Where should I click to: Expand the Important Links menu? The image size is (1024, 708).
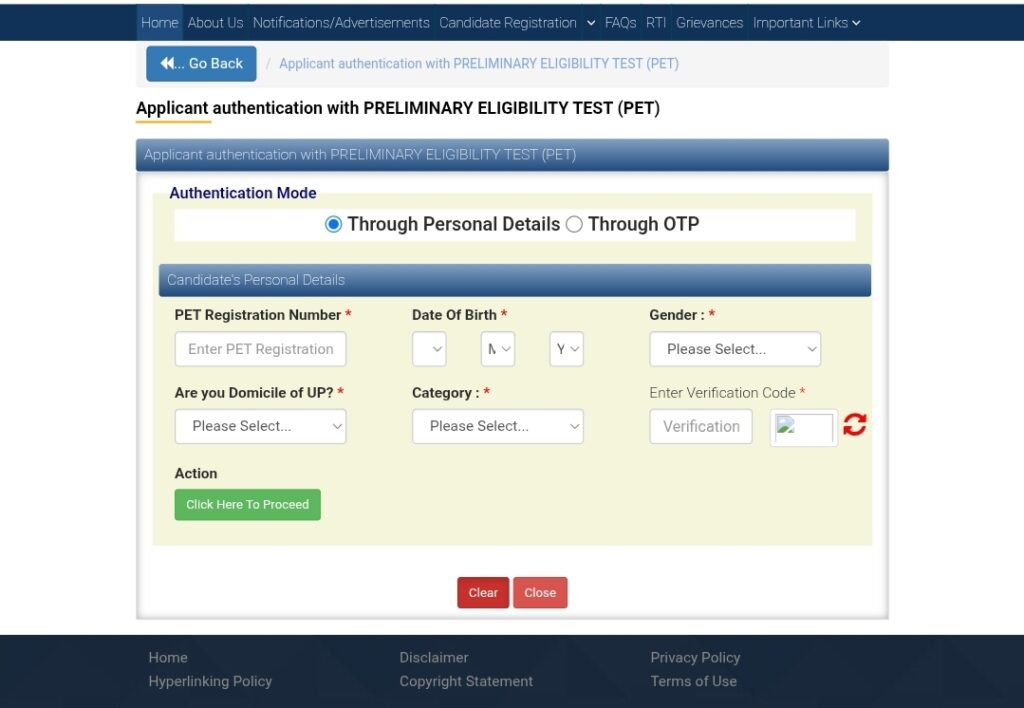tap(806, 22)
